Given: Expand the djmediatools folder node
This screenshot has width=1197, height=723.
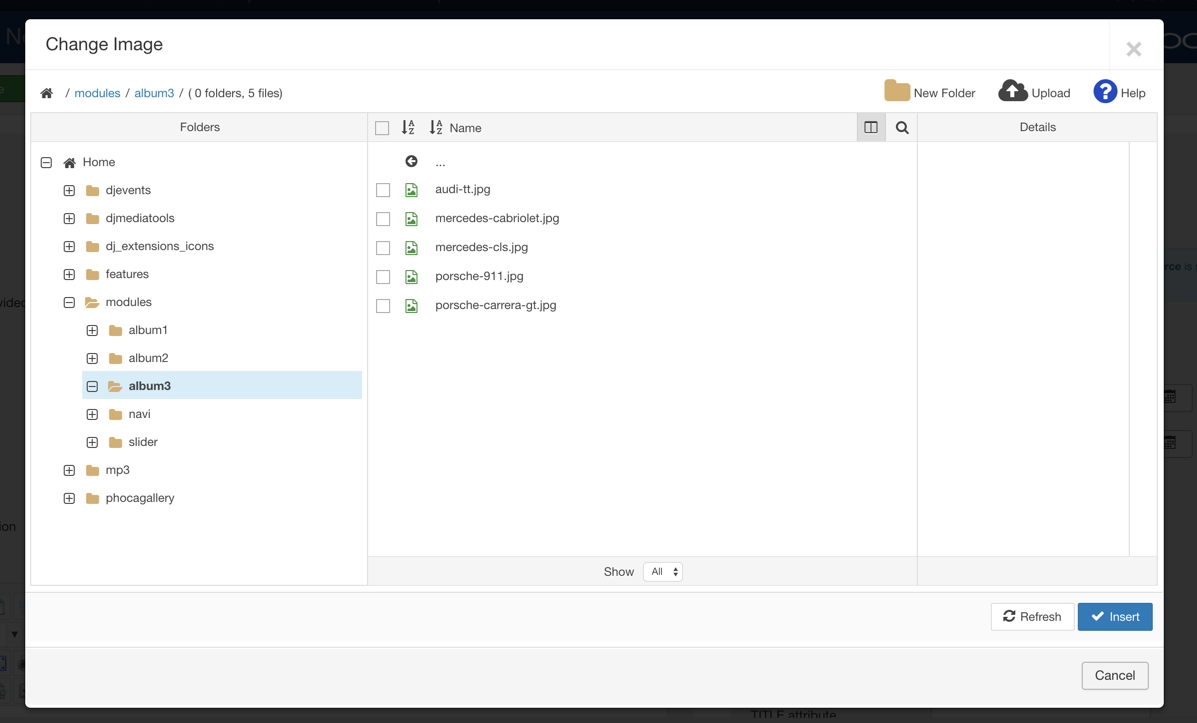Looking at the screenshot, I should click(x=69, y=218).
